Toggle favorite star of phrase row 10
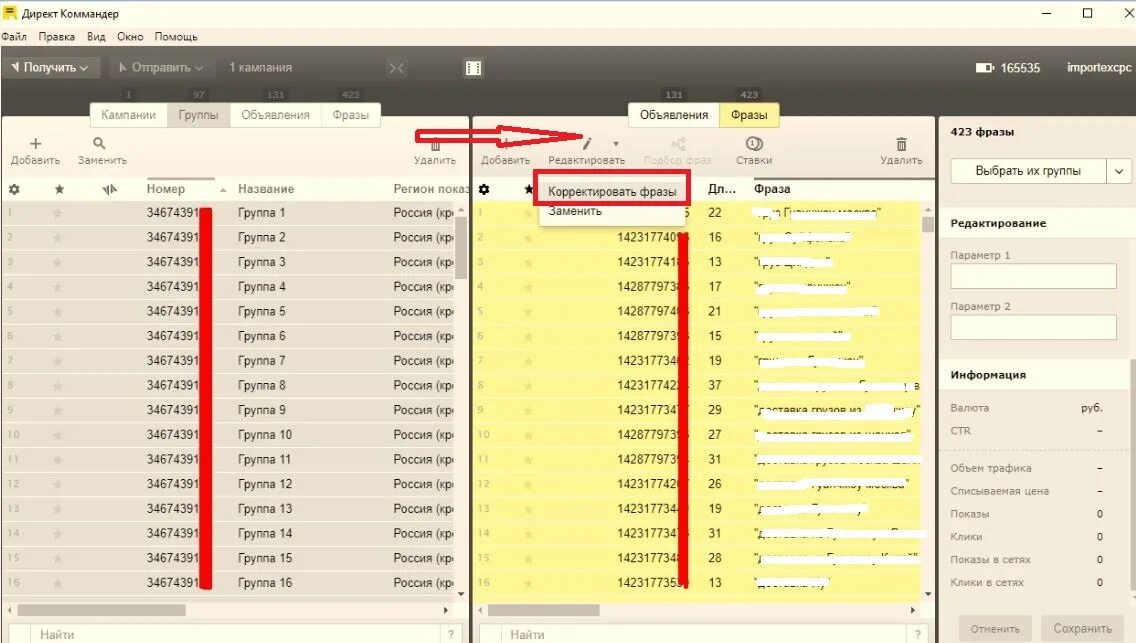 tap(528, 434)
